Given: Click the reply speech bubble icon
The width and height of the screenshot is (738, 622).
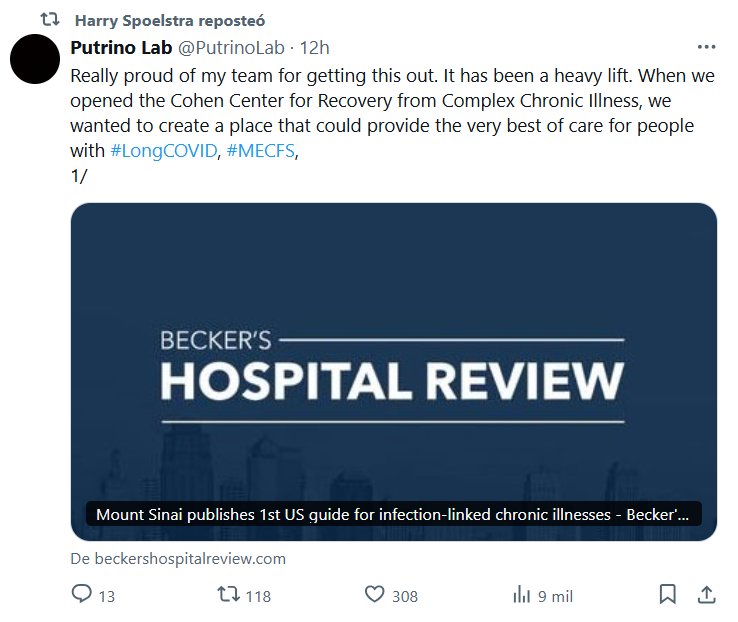Looking at the screenshot, I should pyautogui.click(x=81, y=594).
